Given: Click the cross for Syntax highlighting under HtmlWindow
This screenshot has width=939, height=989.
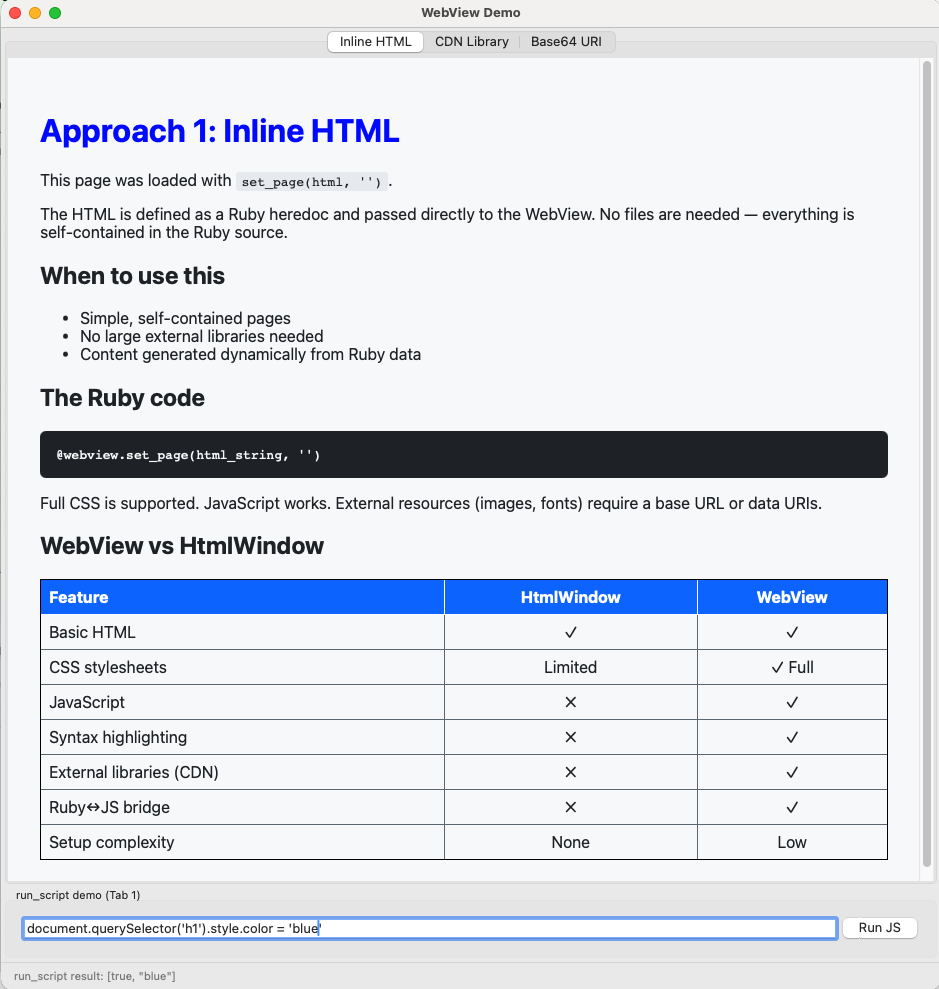Looking at the screenshot, I should (570, 737).
